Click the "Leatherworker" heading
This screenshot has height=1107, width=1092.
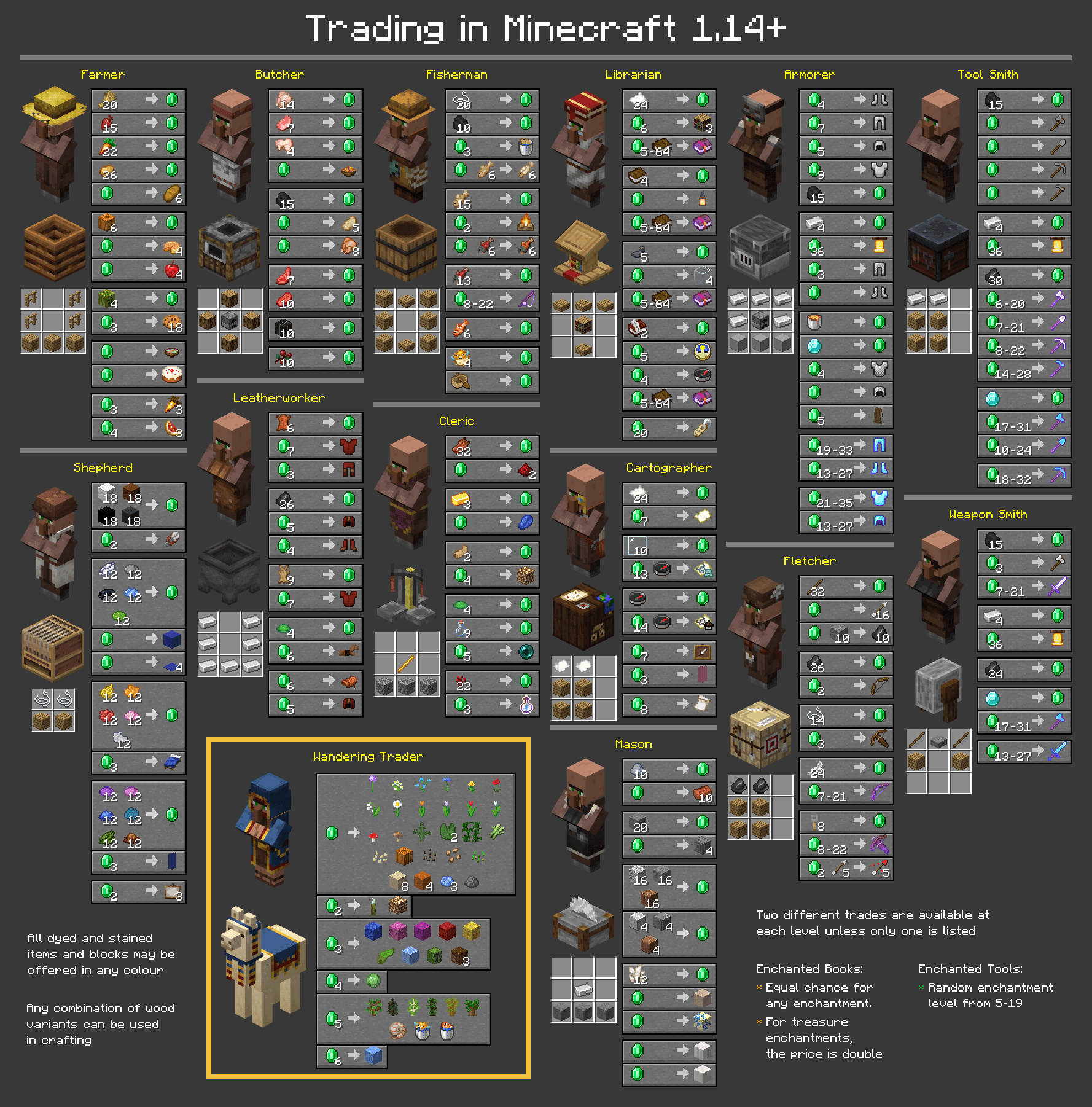click(279, 397)
